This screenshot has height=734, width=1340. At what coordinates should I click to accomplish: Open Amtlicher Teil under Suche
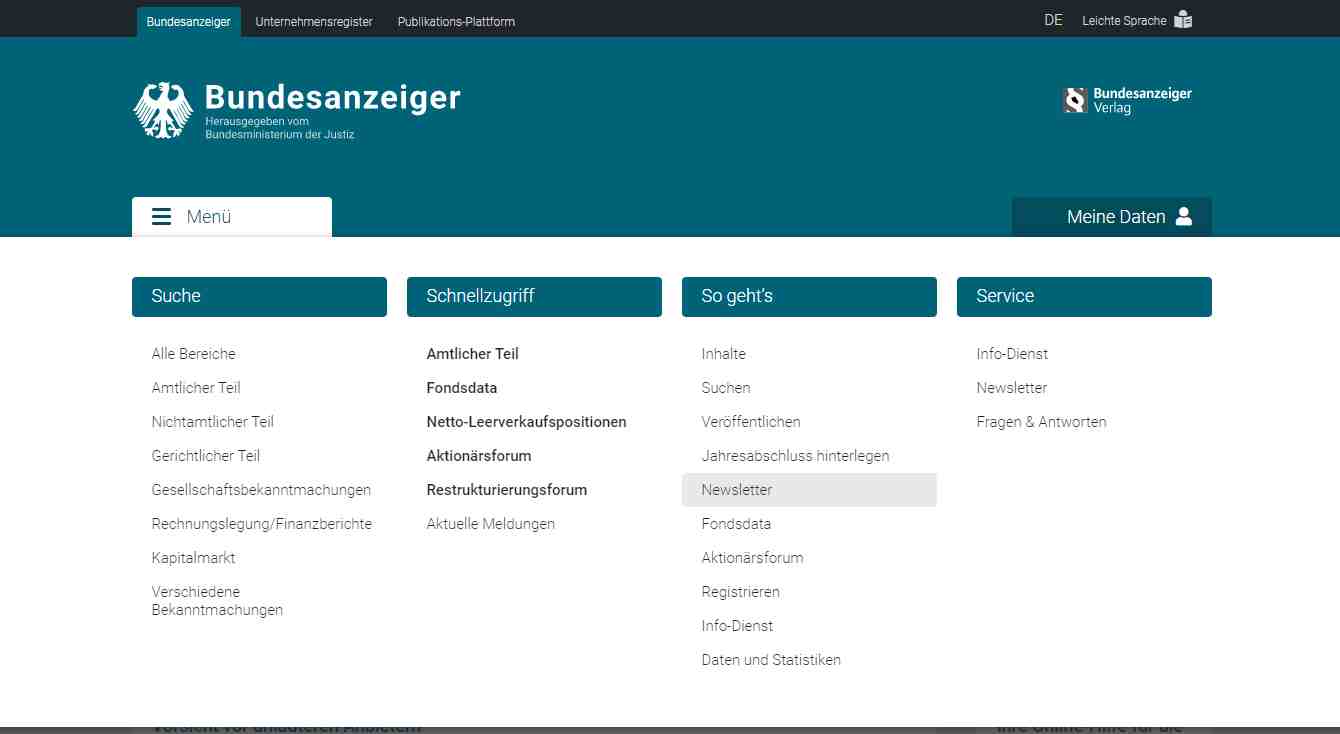[196, 388]
